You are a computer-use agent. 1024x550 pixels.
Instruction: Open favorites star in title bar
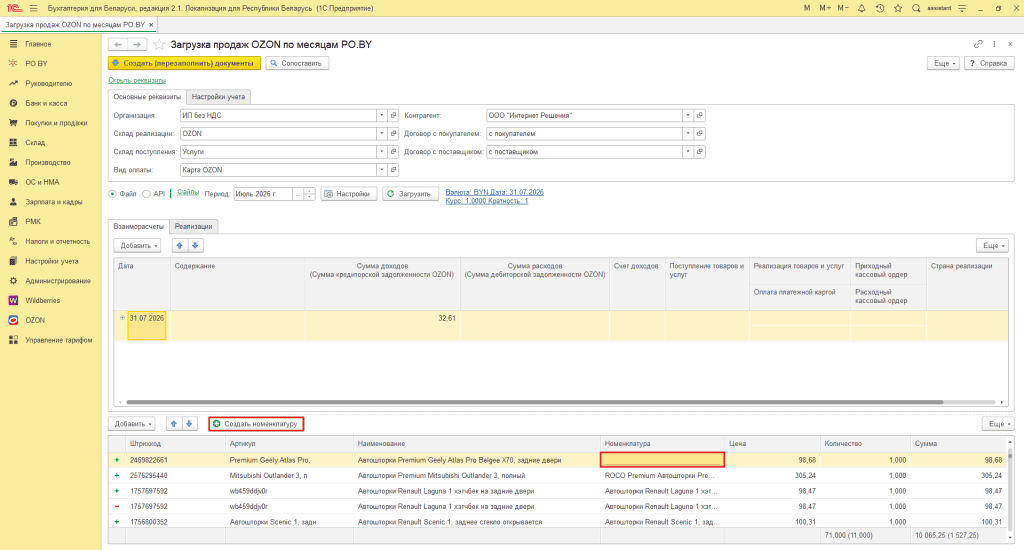[x=898, y=8]
